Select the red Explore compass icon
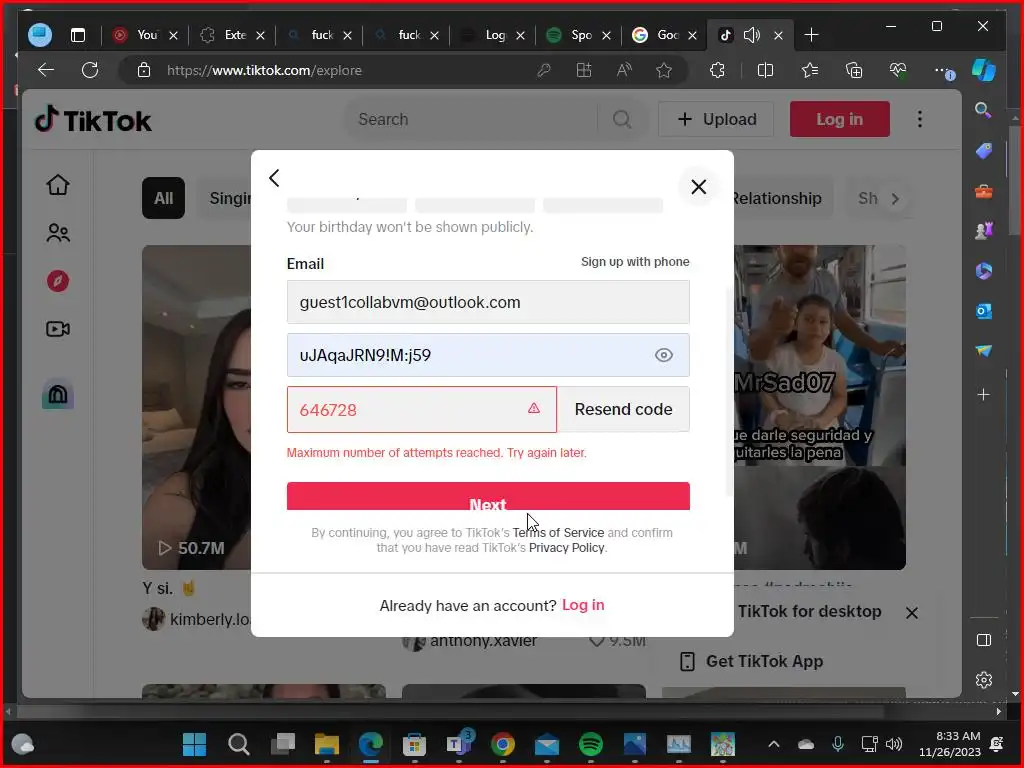The height and width of the screenshot is (768, 1024). (57, 281)
